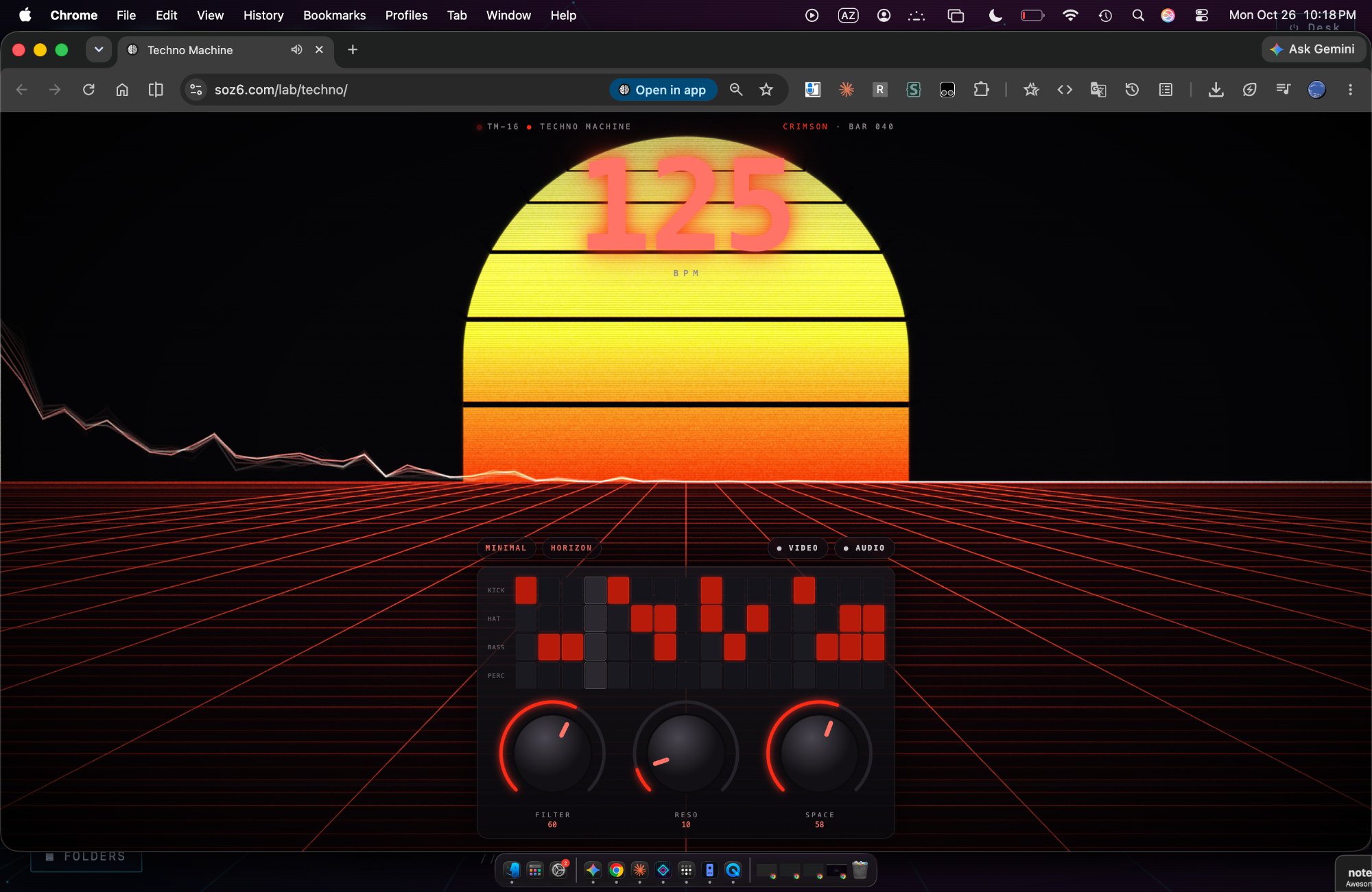
Task: Open the site information control in address bar
Action: pos(196,90)
